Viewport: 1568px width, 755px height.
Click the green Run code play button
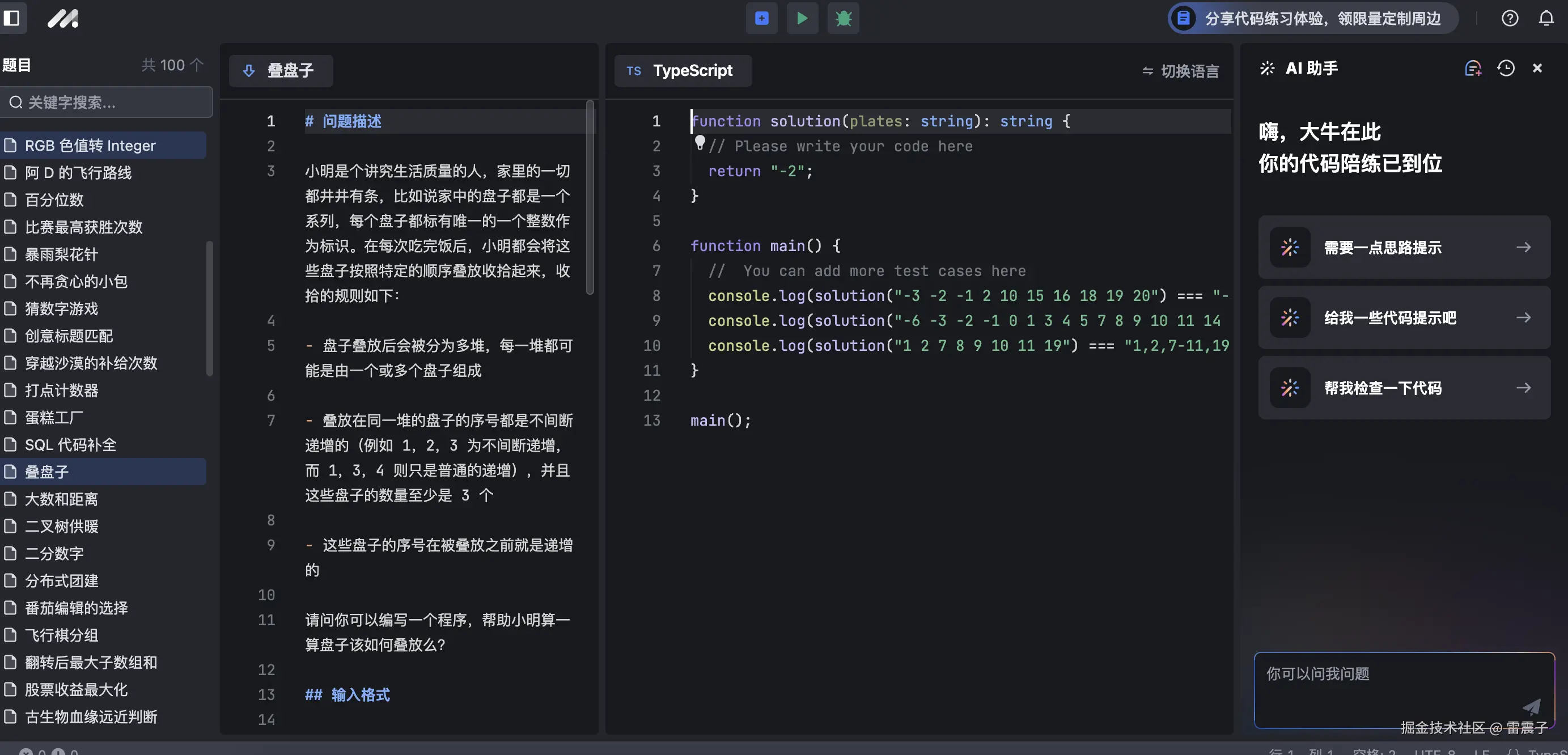pyautogui.click(x=802, y=18)
